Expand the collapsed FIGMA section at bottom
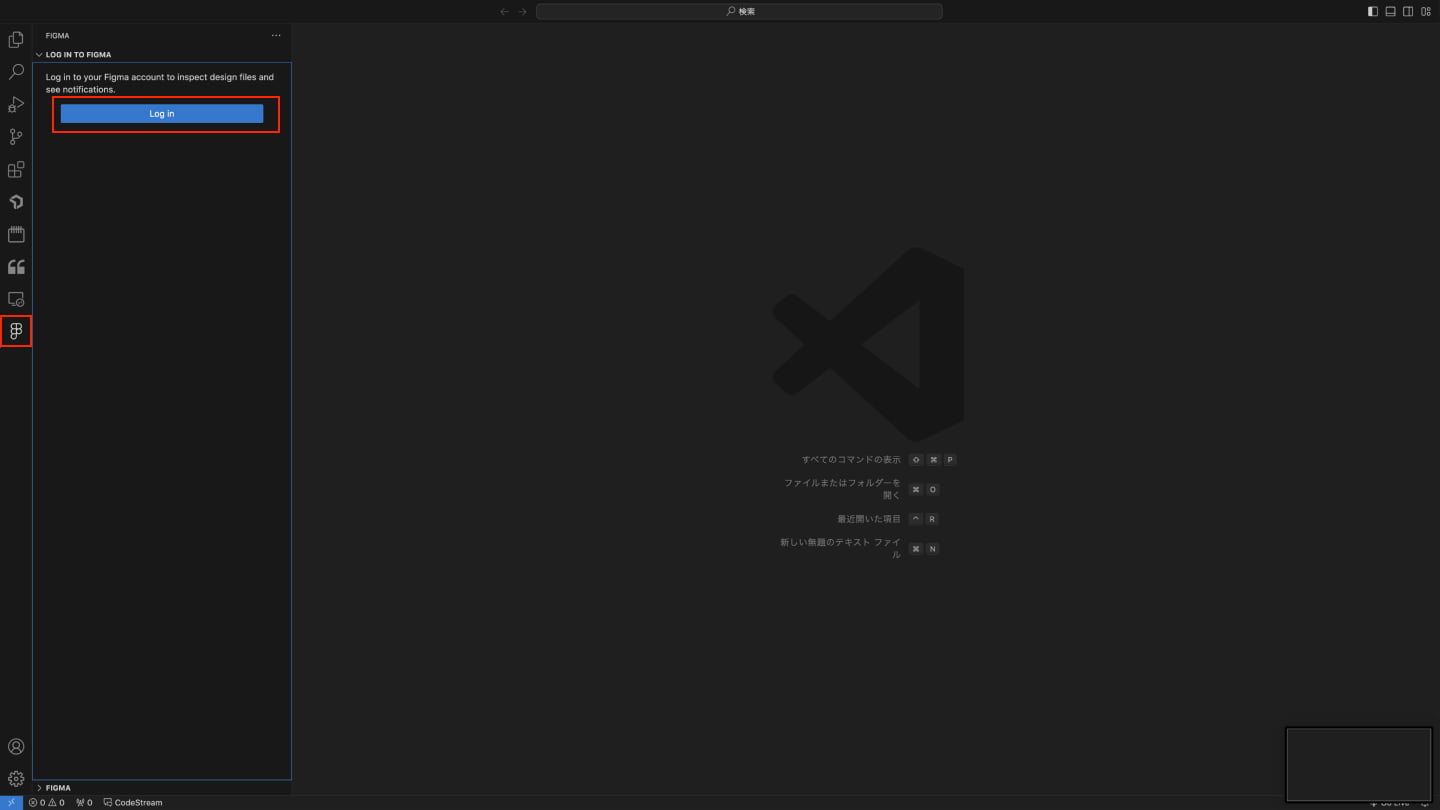 (x=58, y=788)
